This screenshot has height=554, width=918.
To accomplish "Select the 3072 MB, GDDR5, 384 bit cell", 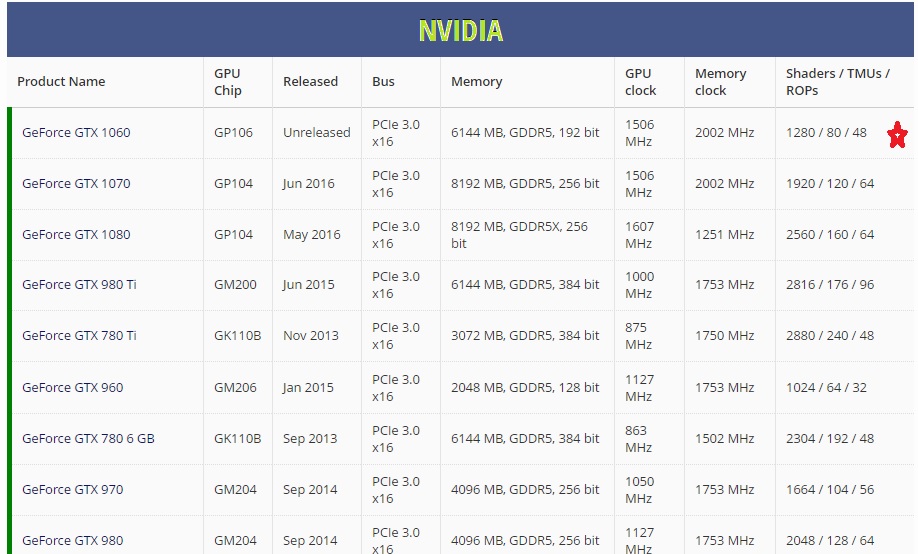I will (525, 336).
